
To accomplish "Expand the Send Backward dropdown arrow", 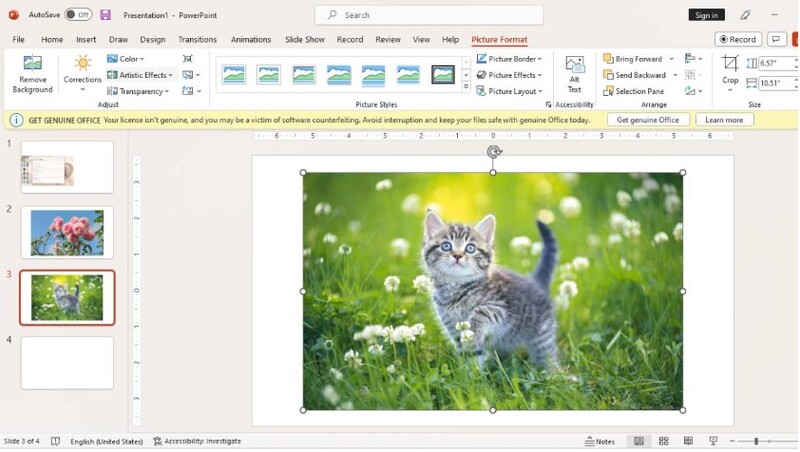I will click(675, 75).
